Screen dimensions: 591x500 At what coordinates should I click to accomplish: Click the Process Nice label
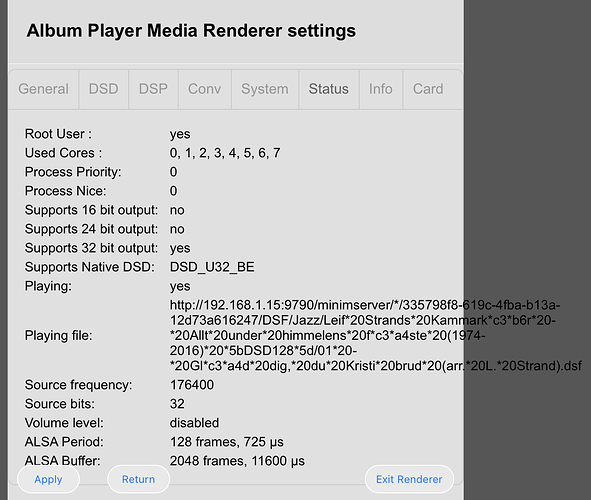66,191
